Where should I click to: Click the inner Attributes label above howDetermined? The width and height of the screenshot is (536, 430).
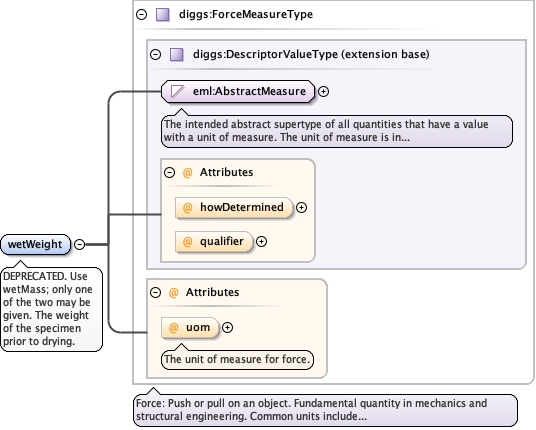[x=226, y=172]
